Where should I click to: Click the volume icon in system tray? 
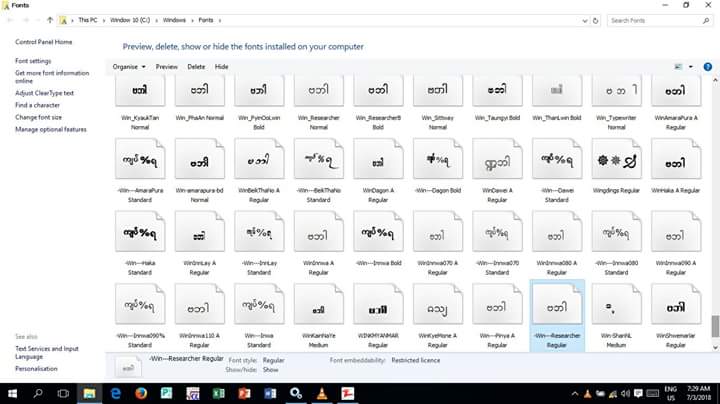point(625,393)
